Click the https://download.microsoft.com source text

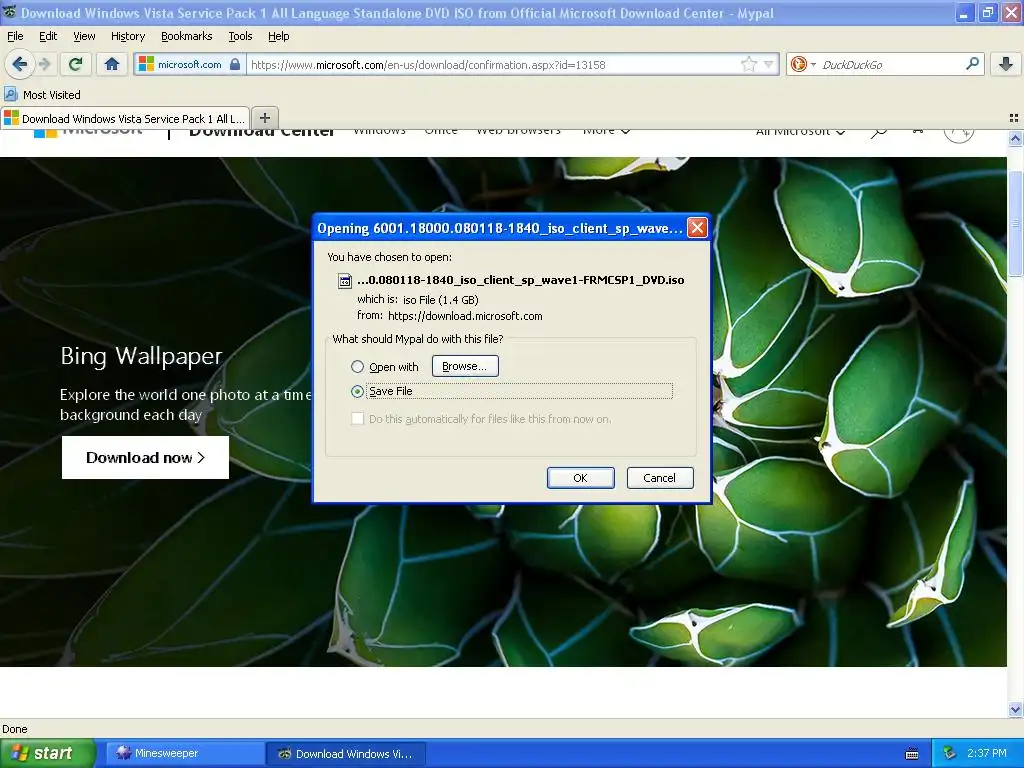click(465, 316)
